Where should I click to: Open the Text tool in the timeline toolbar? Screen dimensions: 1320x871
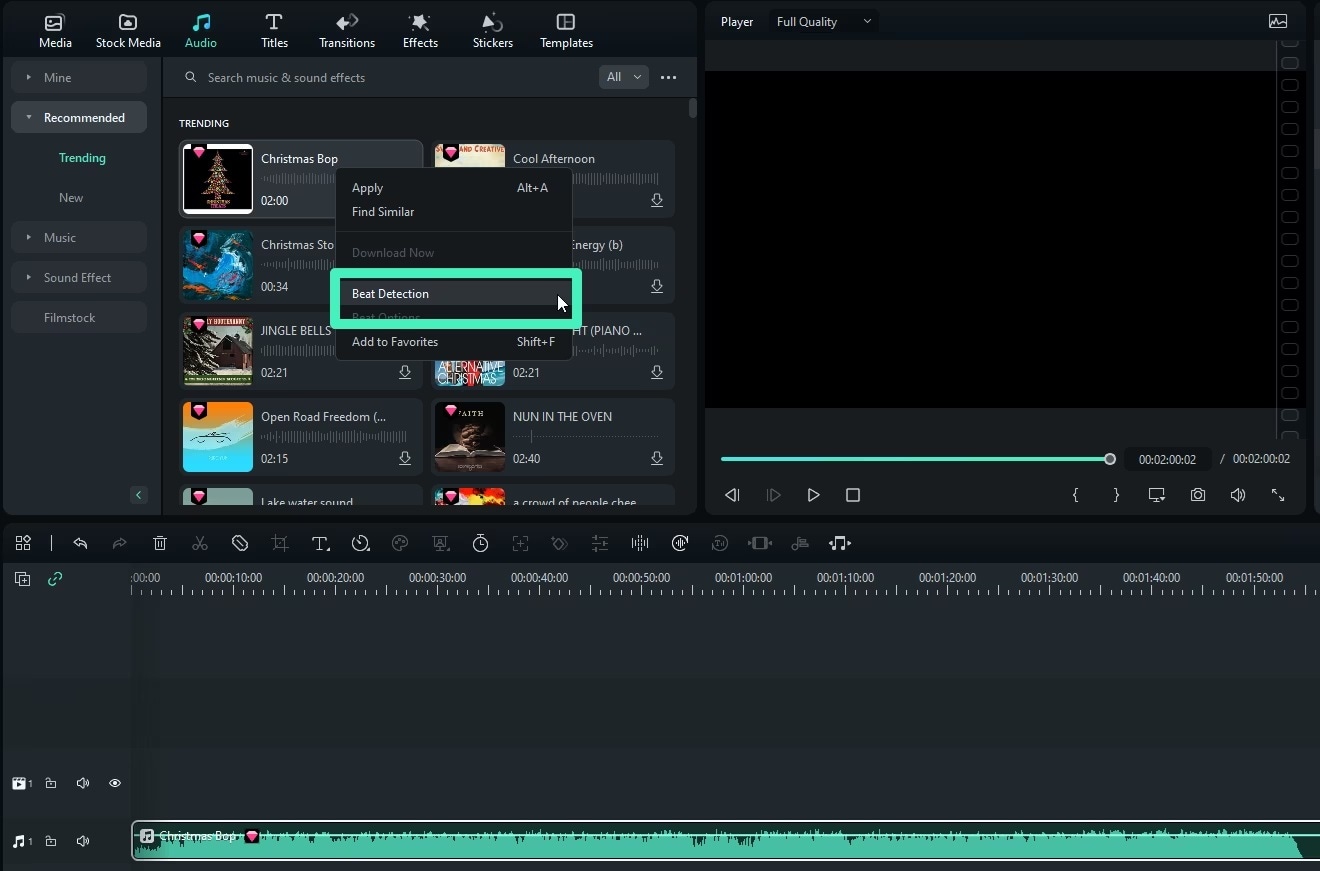click(x=320, y=543)
